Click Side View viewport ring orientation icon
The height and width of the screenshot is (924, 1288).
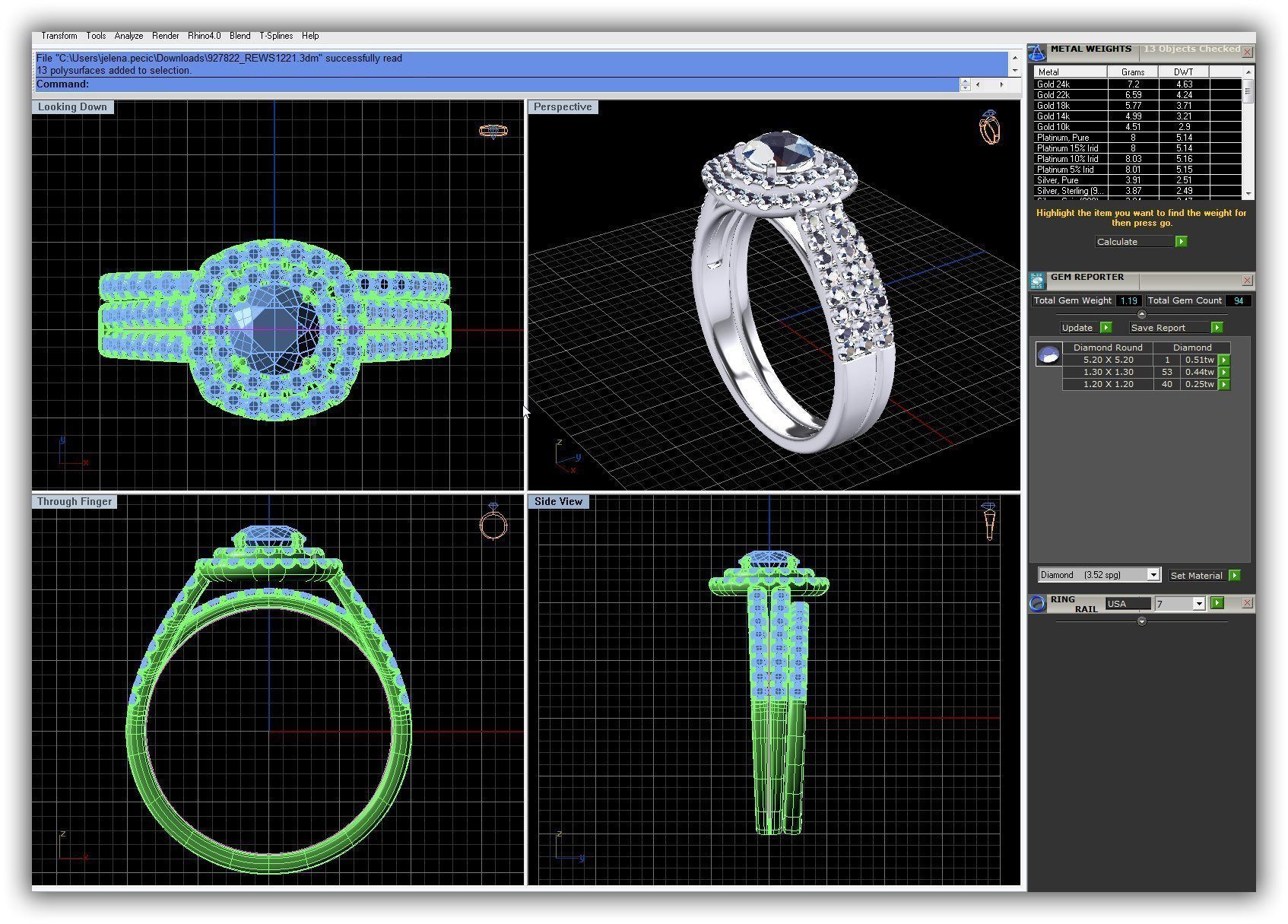coord(989,521)
